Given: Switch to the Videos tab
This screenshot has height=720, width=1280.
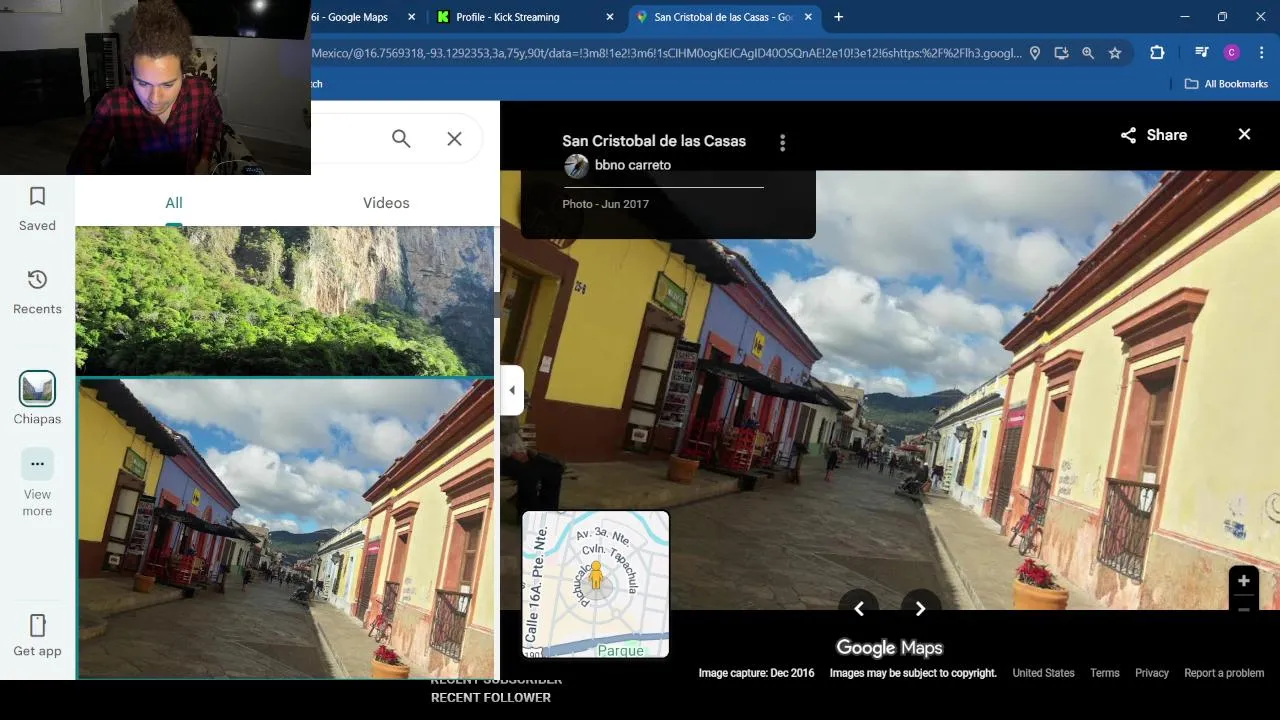Looking at the screenshot, I should [386, 203].
